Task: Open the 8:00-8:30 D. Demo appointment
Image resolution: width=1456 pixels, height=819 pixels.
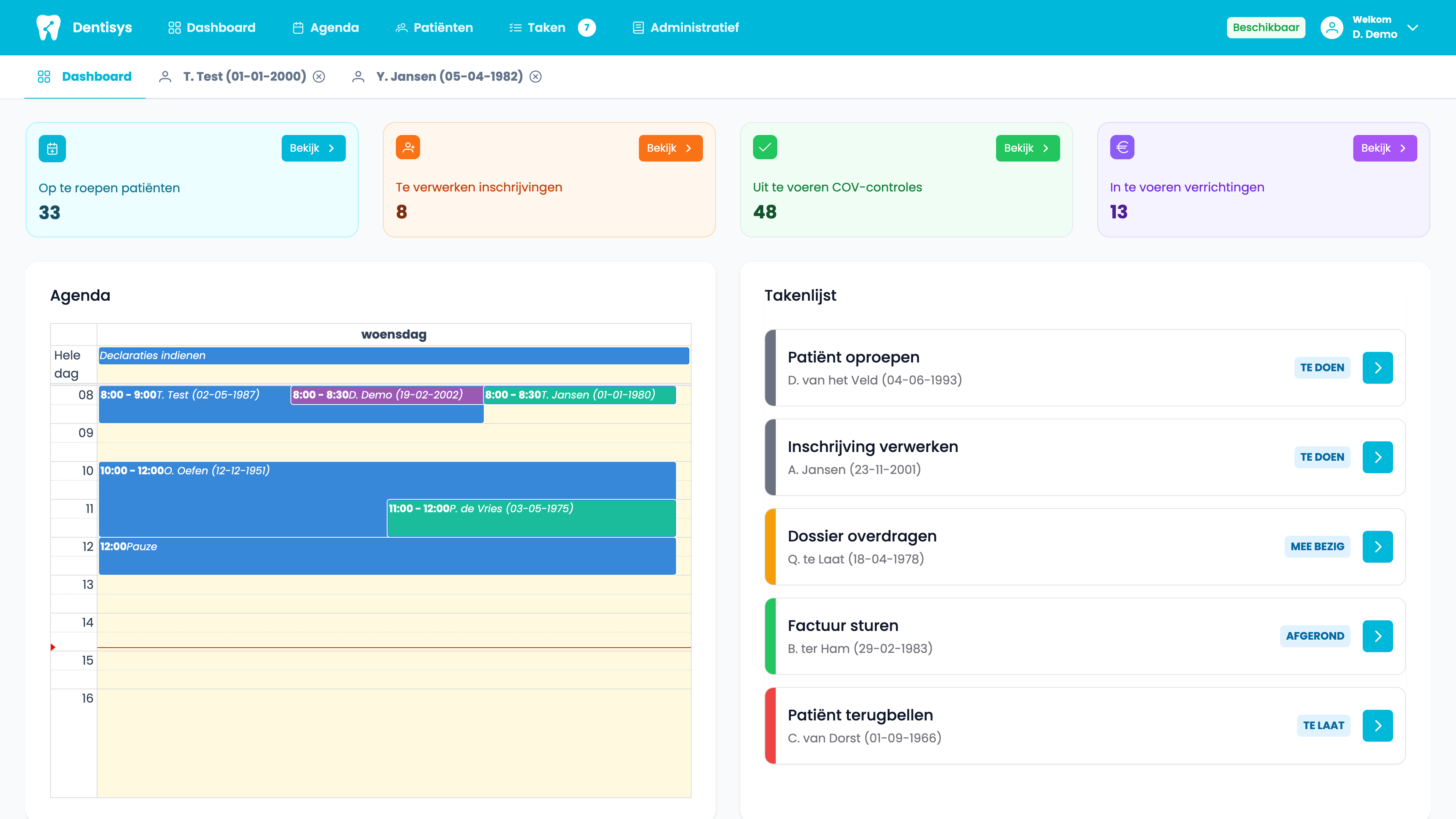Action: tap(387, 395)
